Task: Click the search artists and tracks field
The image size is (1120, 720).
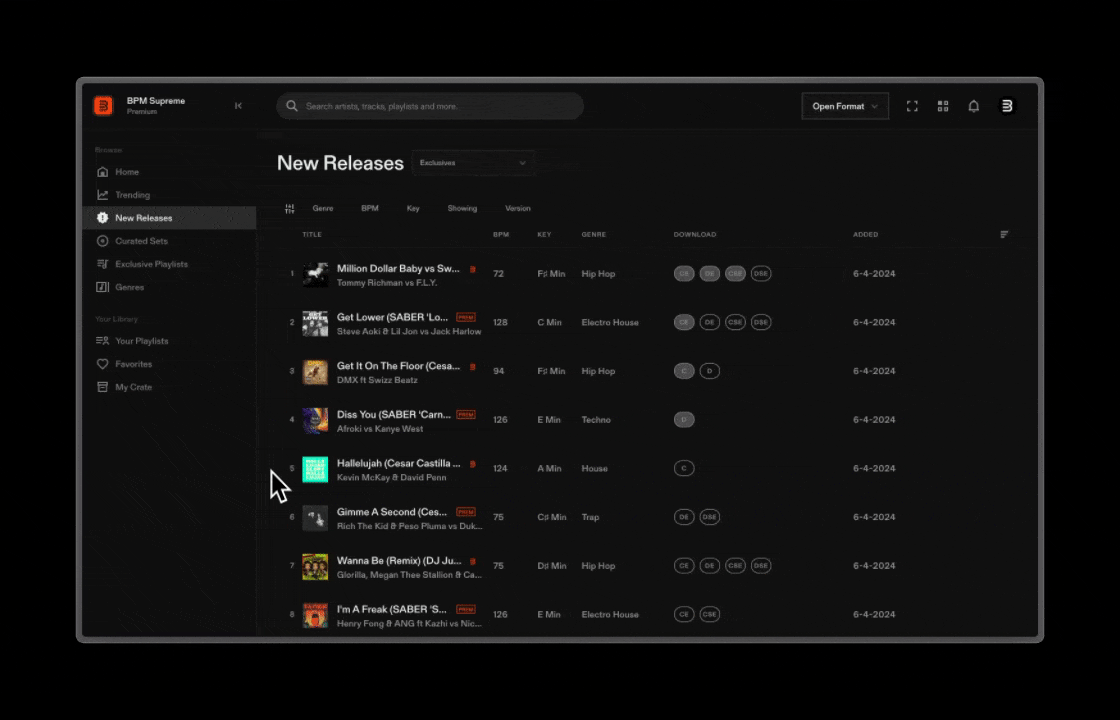Action: 430,106
